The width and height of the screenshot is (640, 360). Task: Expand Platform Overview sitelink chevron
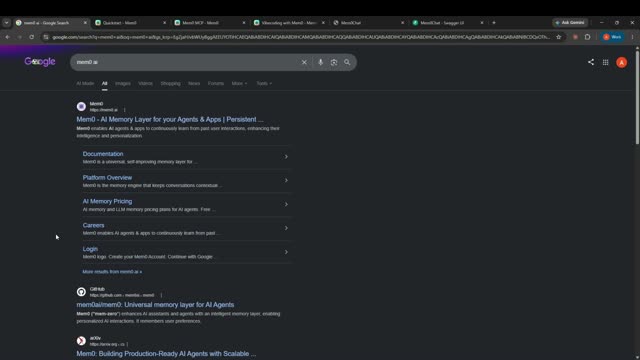pos(286,180)
